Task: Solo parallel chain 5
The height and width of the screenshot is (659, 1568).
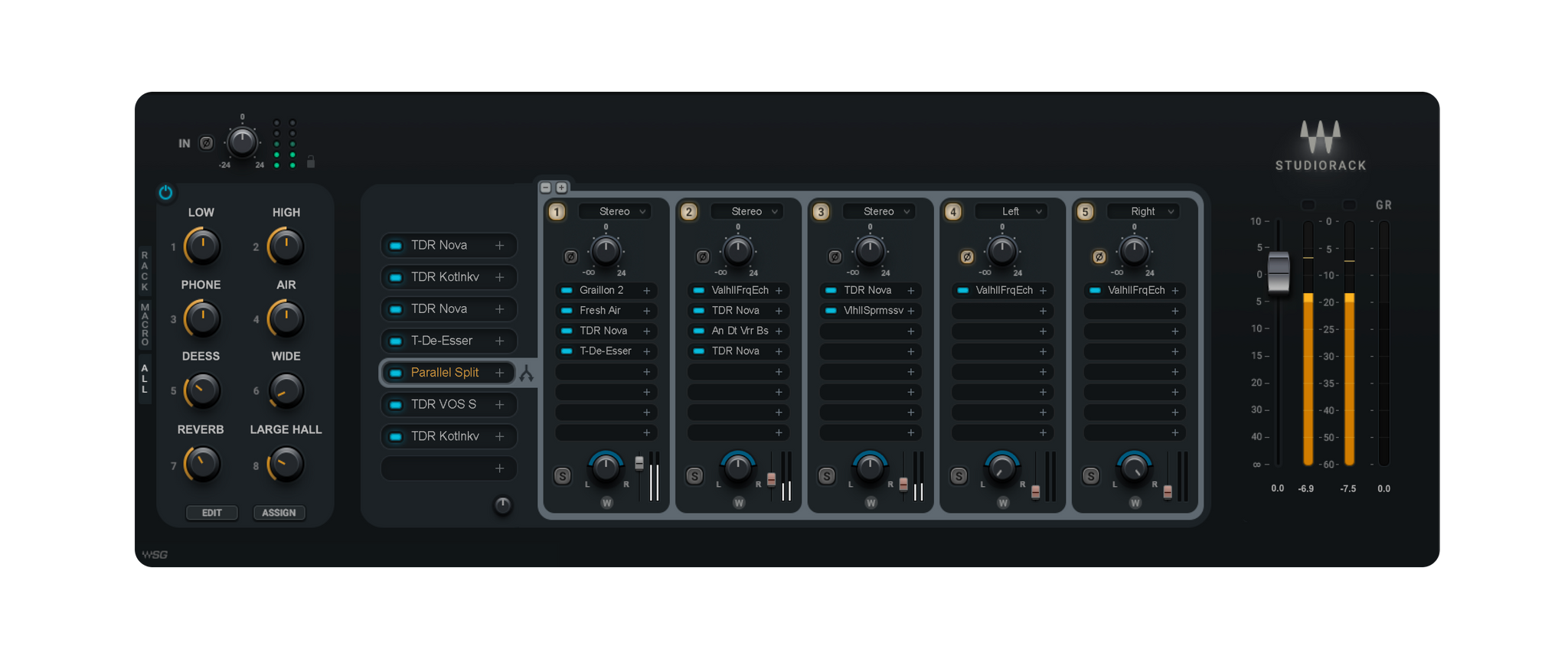Action: tap(1091, 476)
